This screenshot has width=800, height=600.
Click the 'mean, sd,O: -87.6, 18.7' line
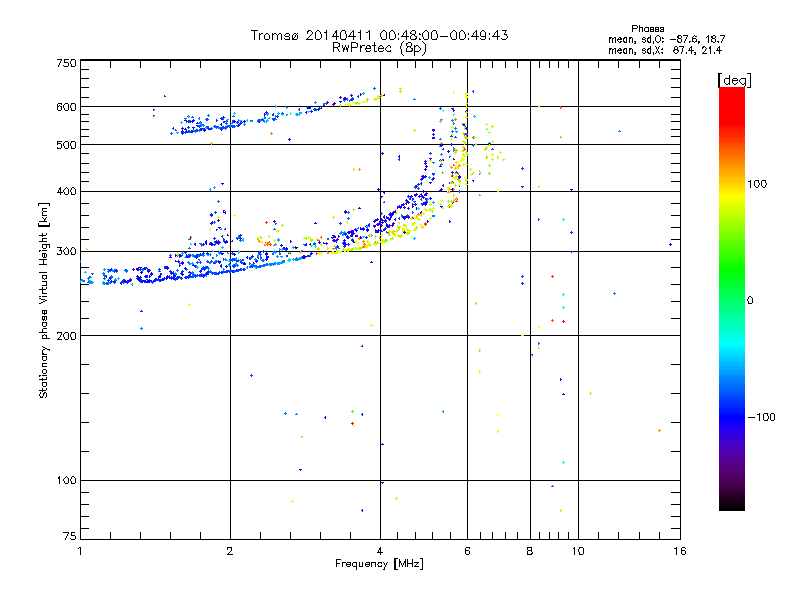[x=666, y=39]
